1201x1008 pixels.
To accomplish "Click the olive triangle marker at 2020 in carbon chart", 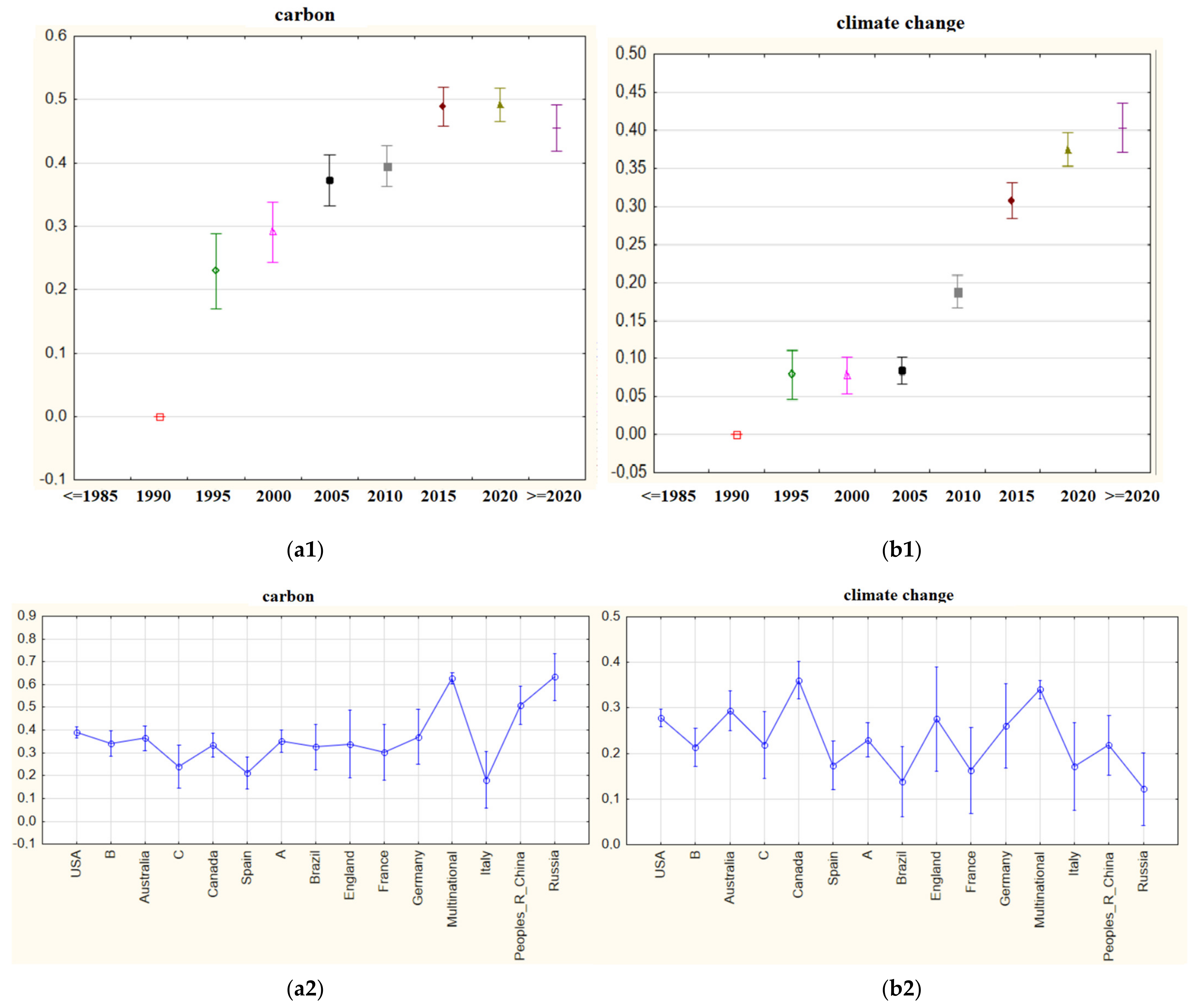I will [x=500, y=105].
